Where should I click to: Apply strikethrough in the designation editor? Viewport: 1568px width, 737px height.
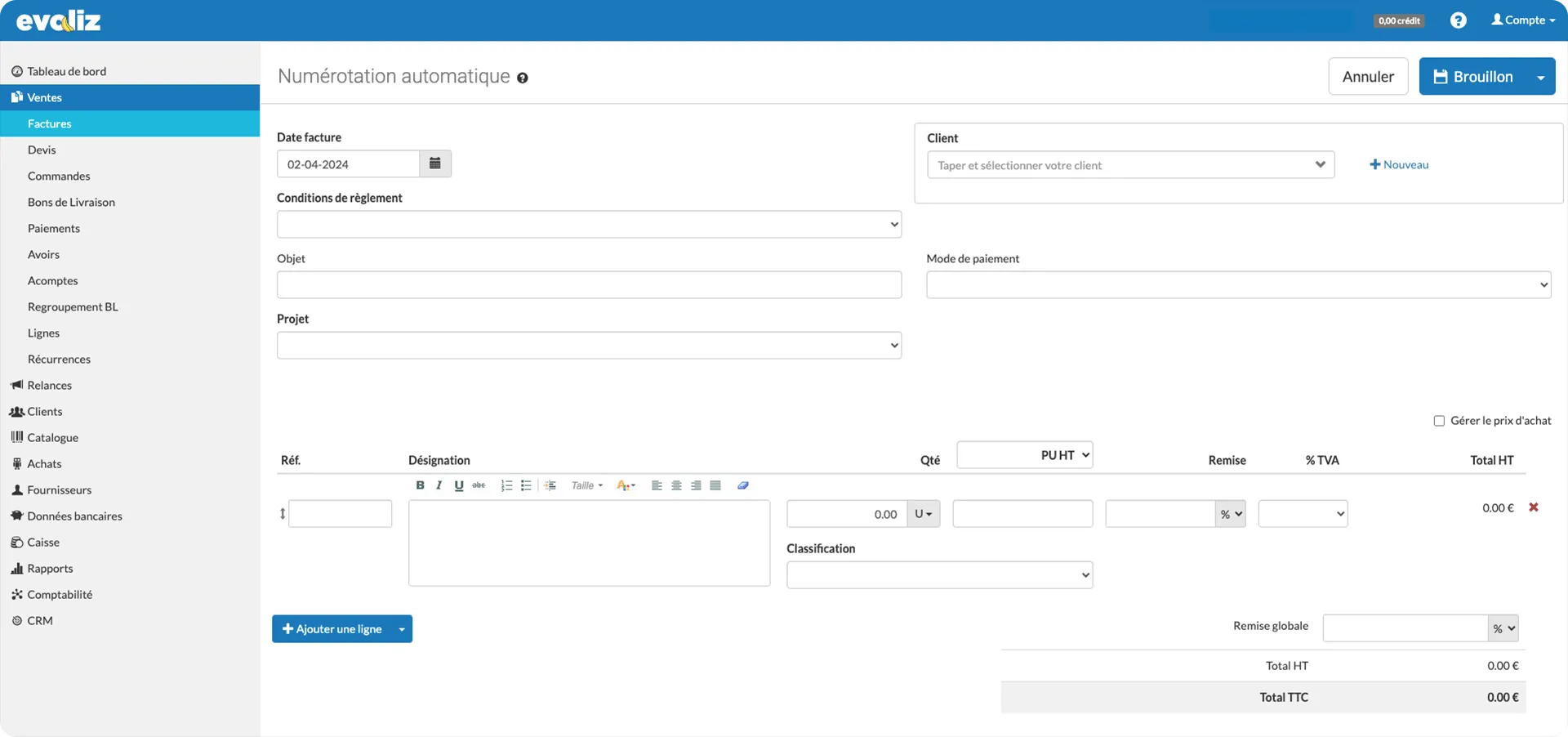[x=479, y=485]
